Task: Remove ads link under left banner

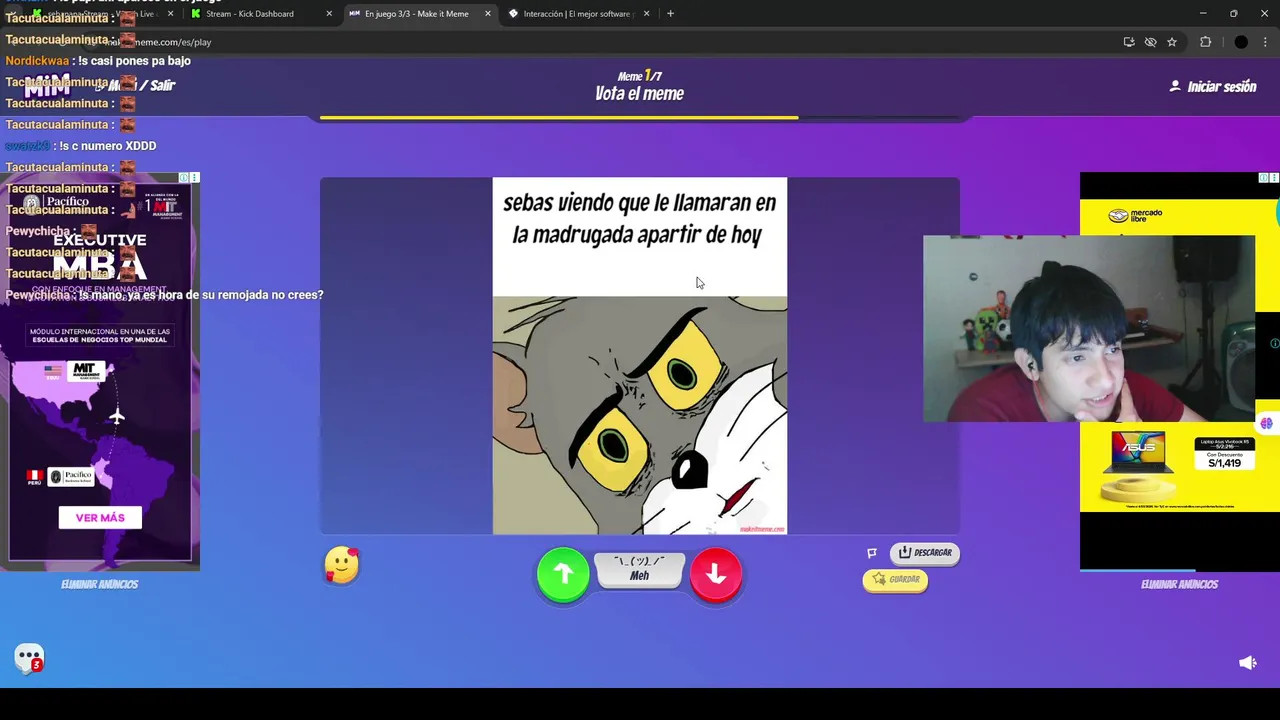Action: tap(99, 584)
